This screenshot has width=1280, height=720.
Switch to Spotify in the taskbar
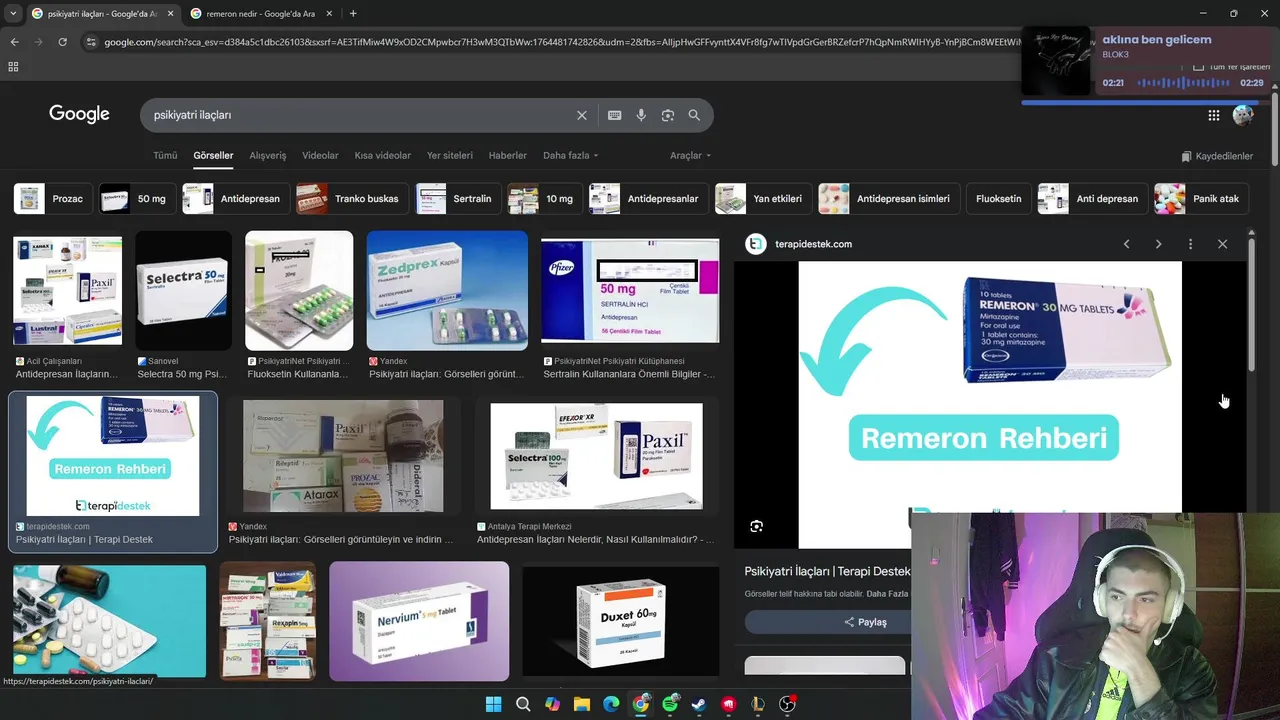(x=670, y=704)
